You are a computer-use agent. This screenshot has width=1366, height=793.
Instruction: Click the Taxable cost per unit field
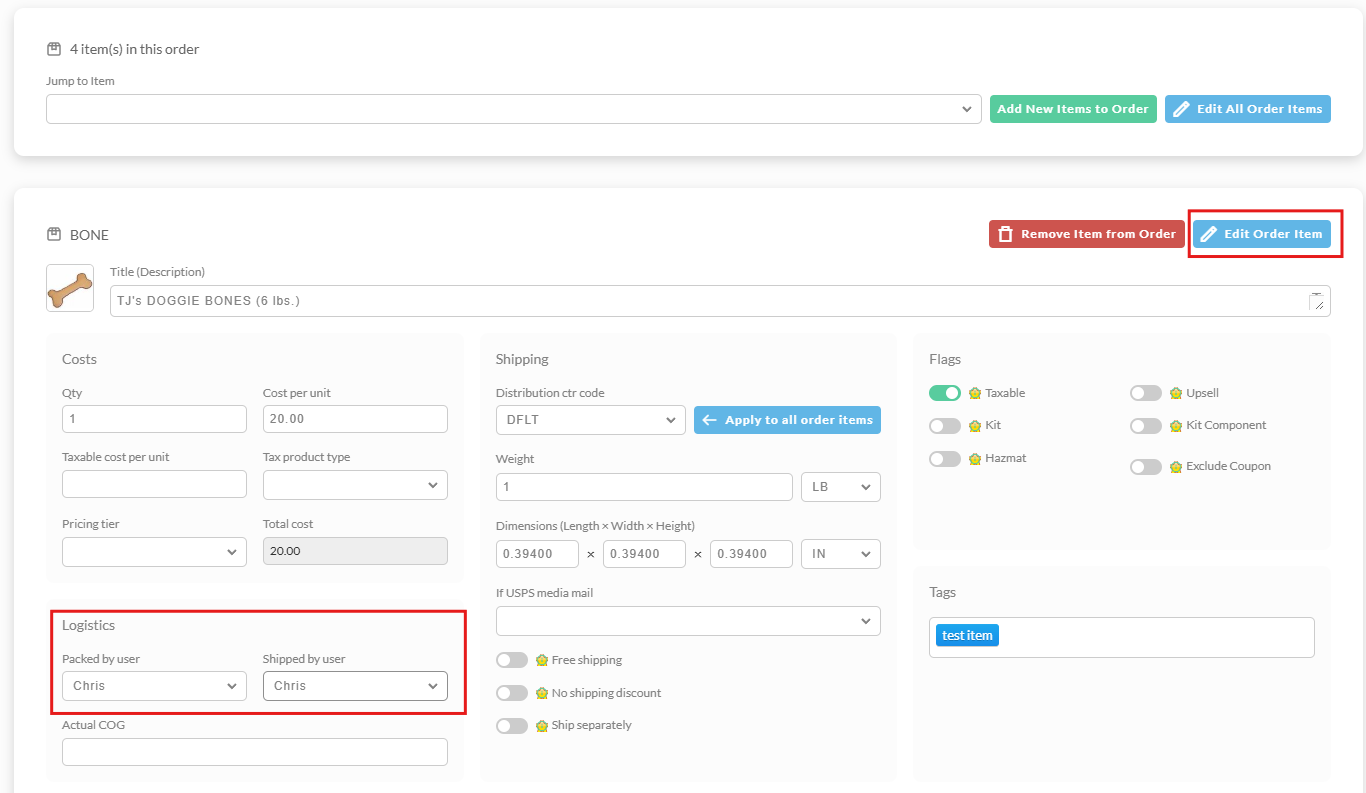[154, 484]
